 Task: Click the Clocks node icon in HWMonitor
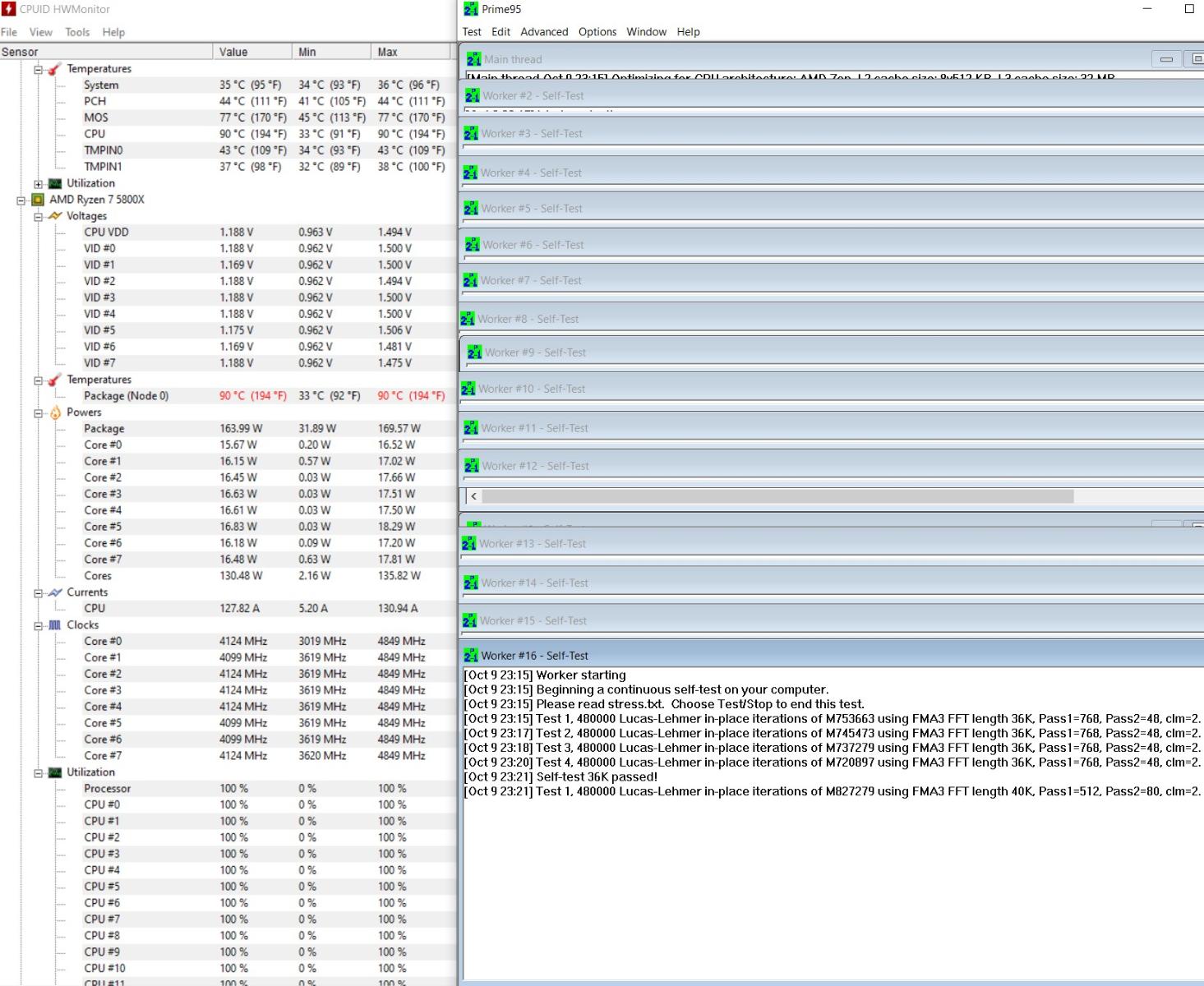(55, 625)
